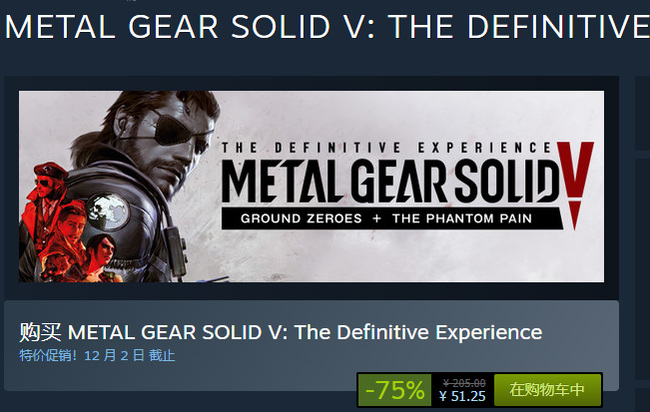The height and width of the screenshot is (412, 650).
Task: Click THE DEFINITIVE EXPERIENCE banner tagline
Action: point(384,147)
